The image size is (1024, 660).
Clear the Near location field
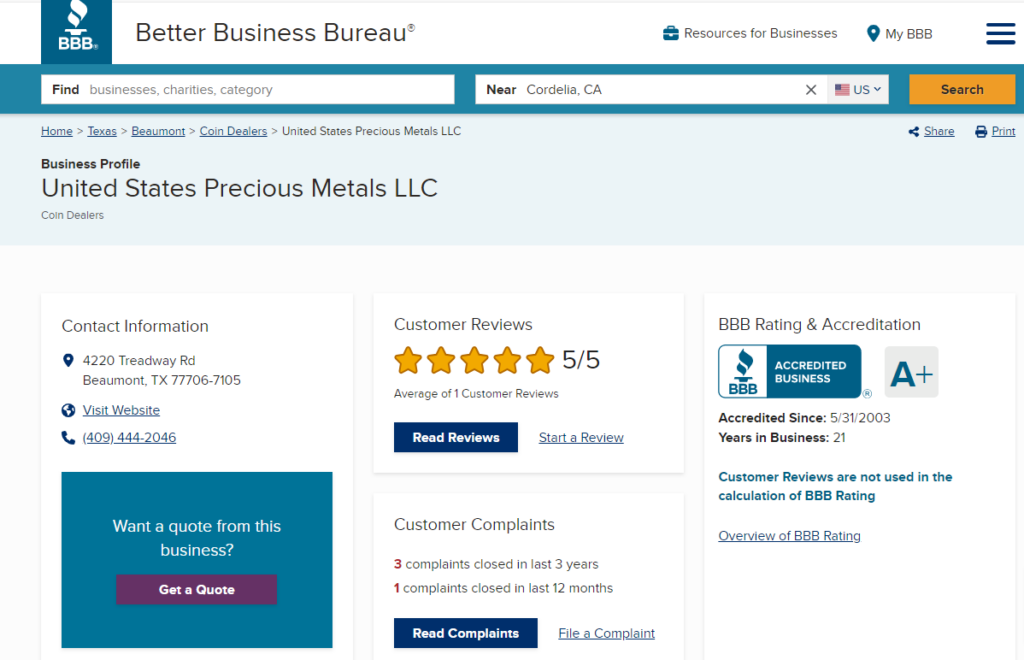(x=810, y=89)
